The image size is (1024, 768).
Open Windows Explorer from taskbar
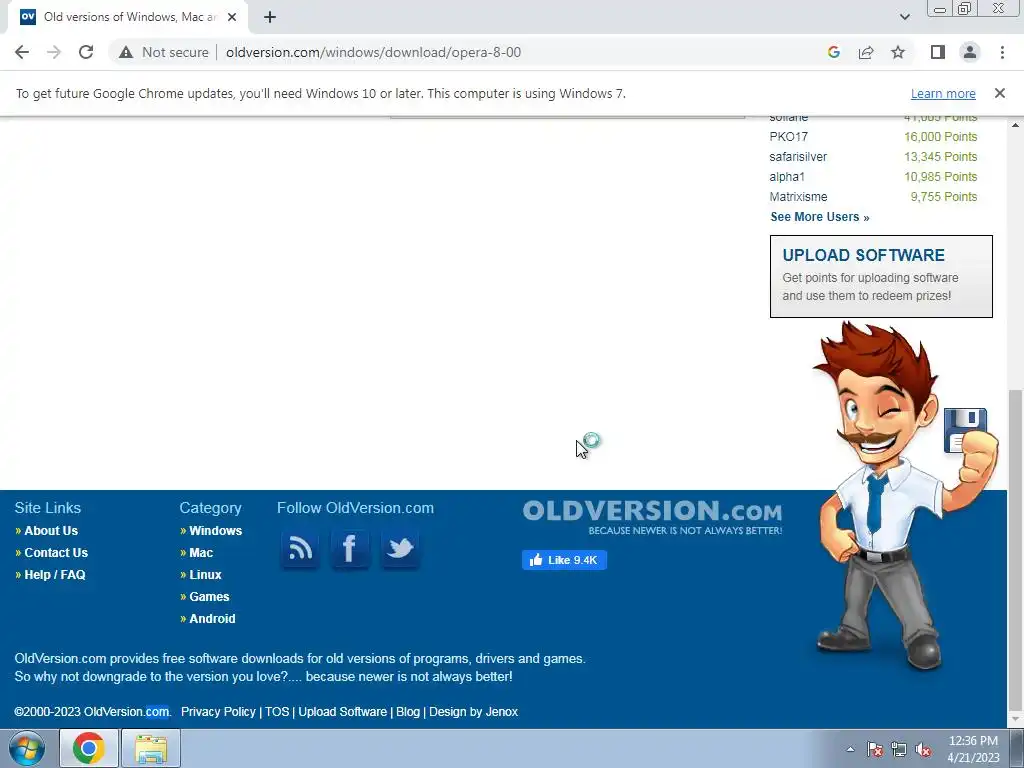(x=151, y=748)
